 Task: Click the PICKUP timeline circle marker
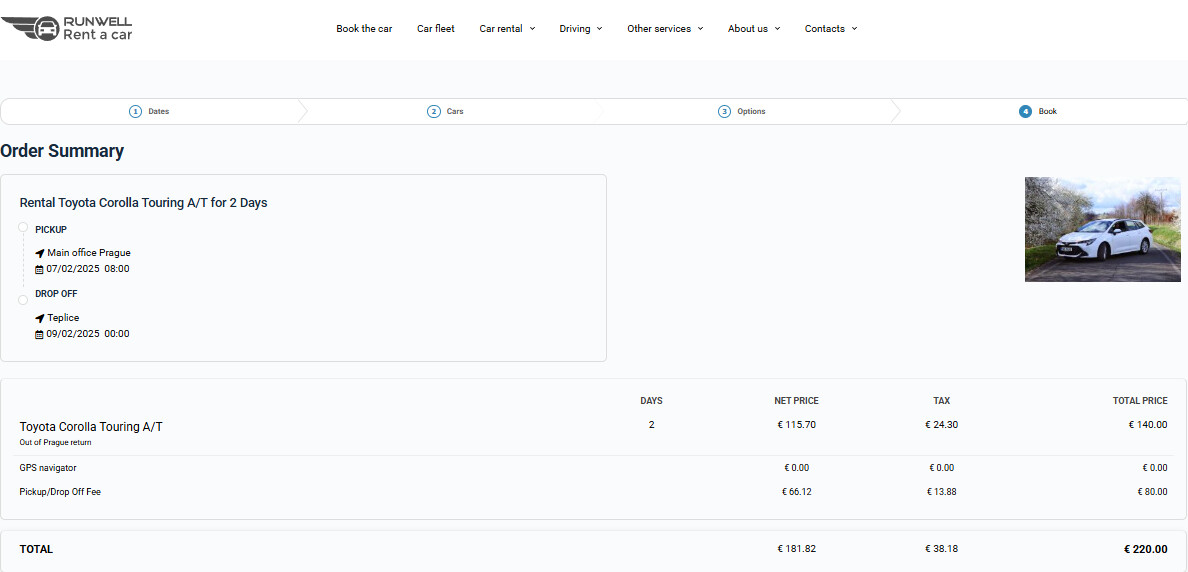(23, 228)
